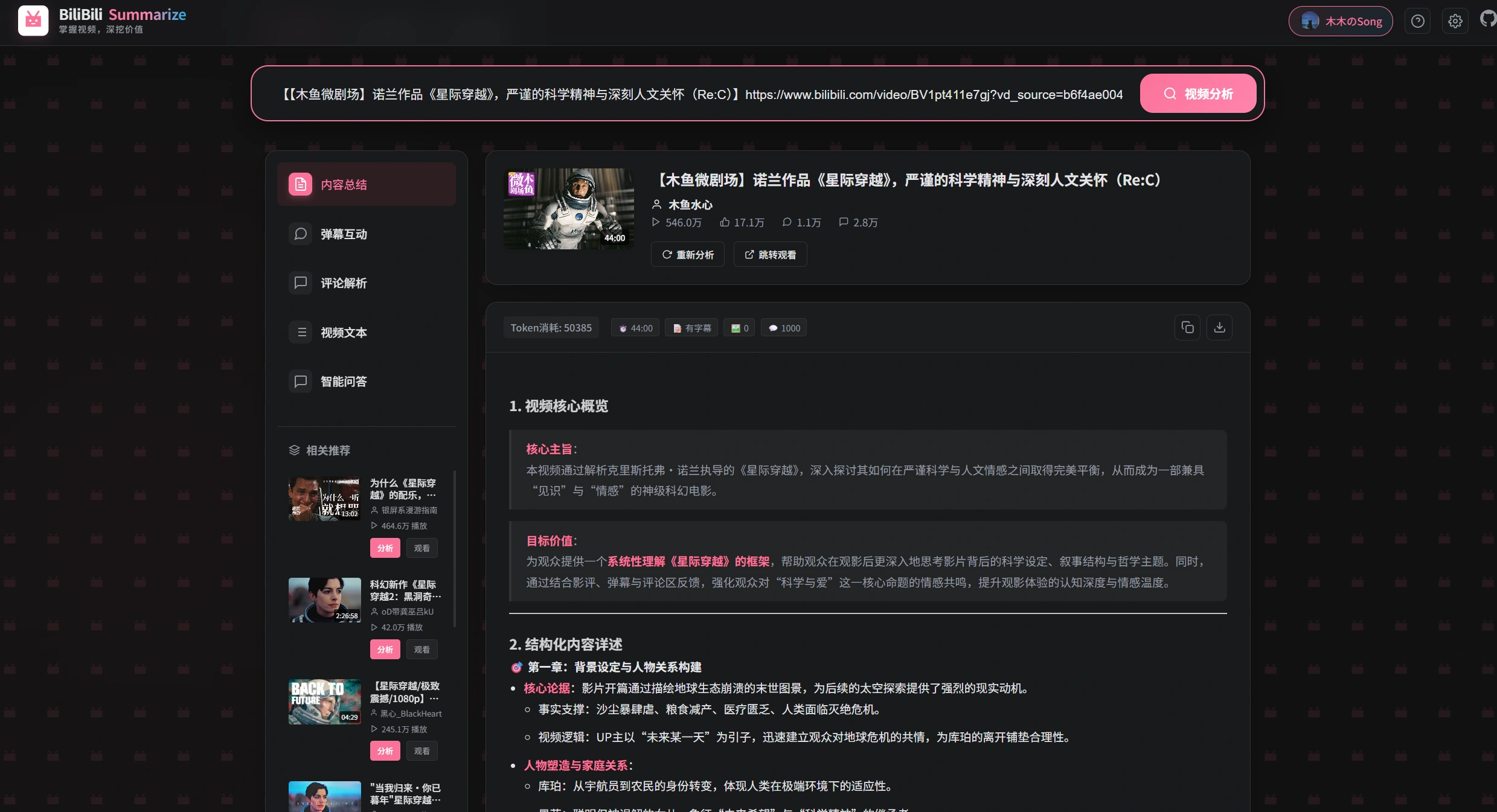Select the 内容总结 sidebar tab
Viewport: 1497px width, 812px height.
tap(367, 184)
